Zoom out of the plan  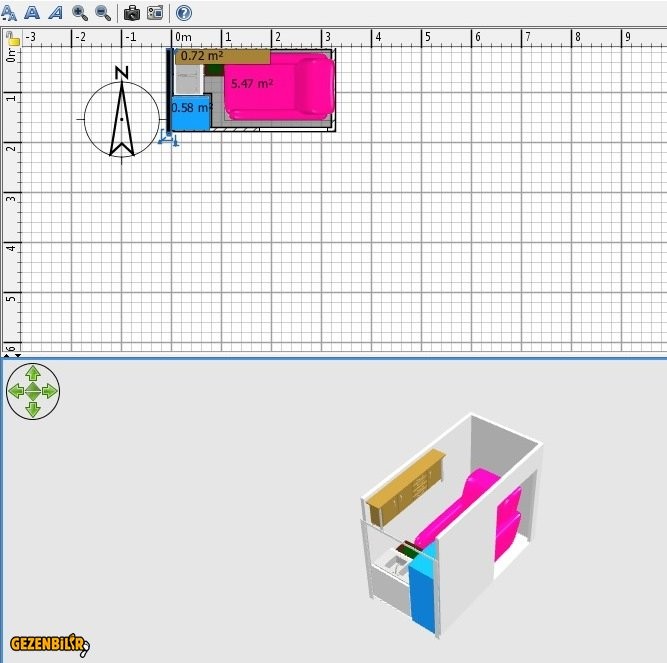click(x=103, y=13)
